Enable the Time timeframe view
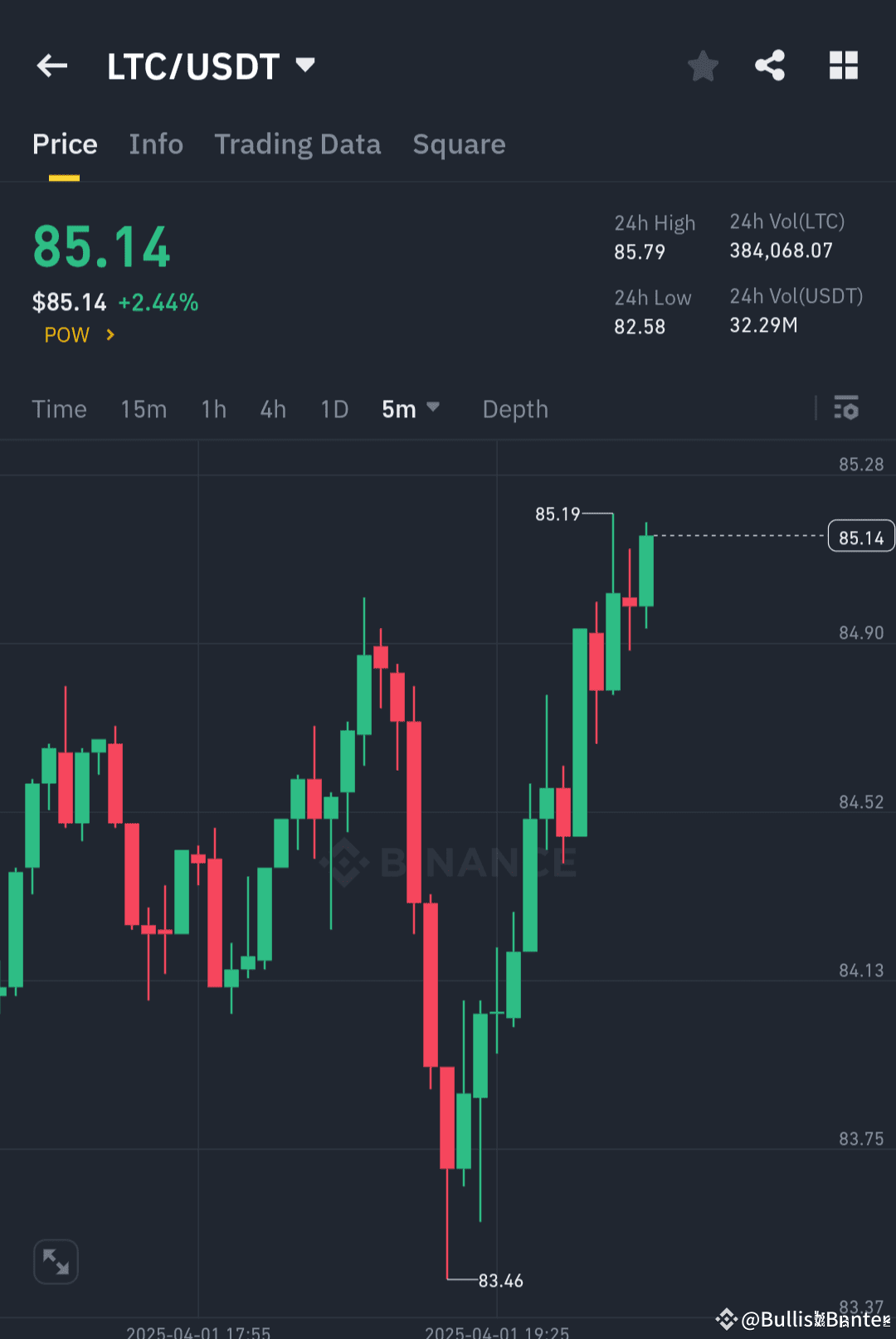Image resolution: width=896 pixels, height=1339 pixels. pyautogui.click(x=59, y=408)
